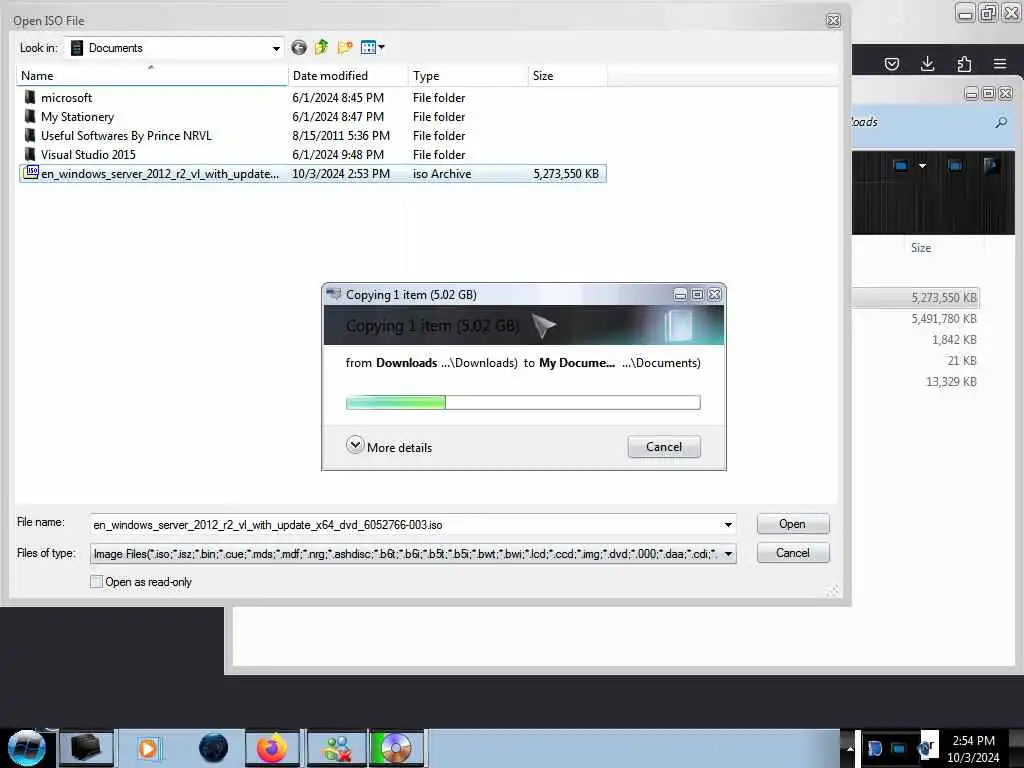
Task: Open dark globe taskbar icon
Action: pos(213,748)
